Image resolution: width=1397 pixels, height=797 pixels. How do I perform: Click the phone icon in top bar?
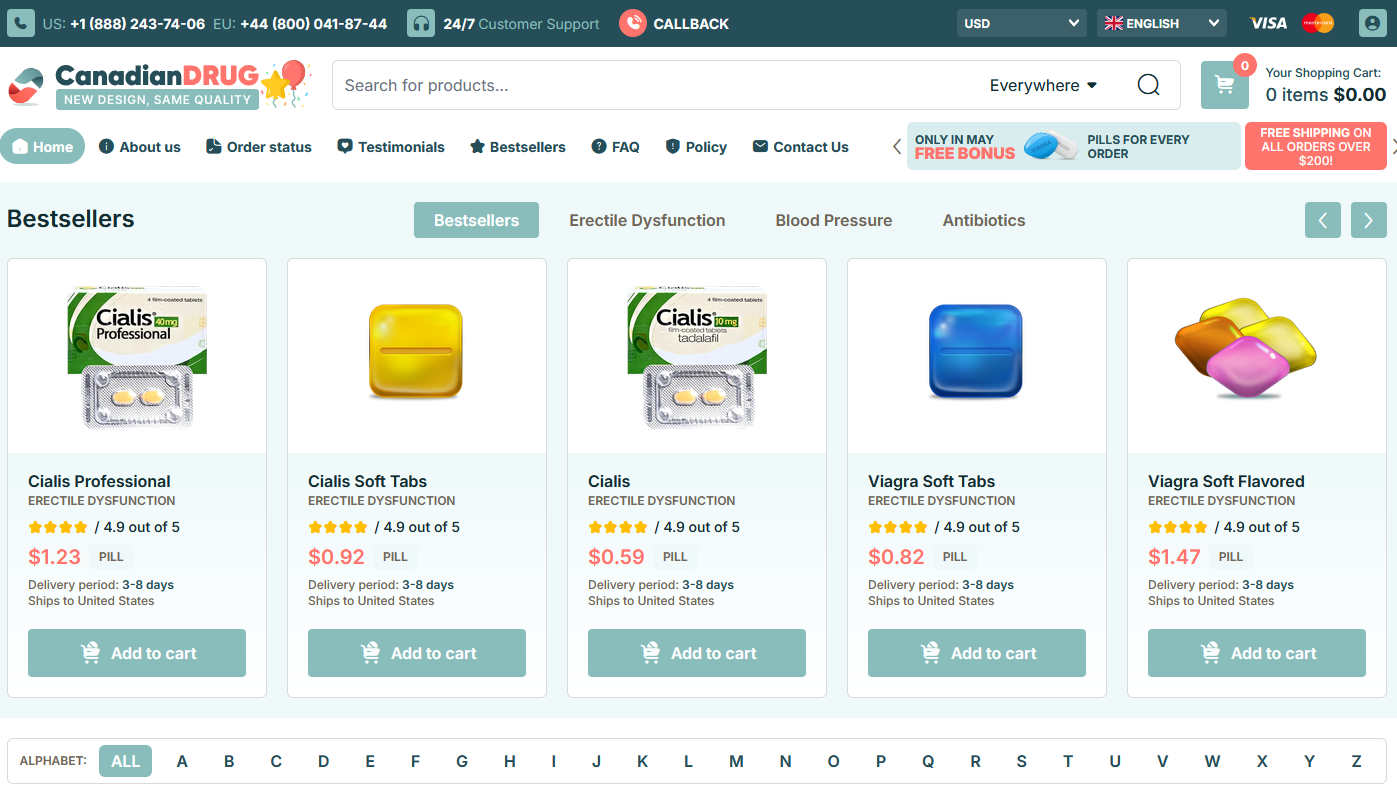pyautogui.click(x=21, y=23)
